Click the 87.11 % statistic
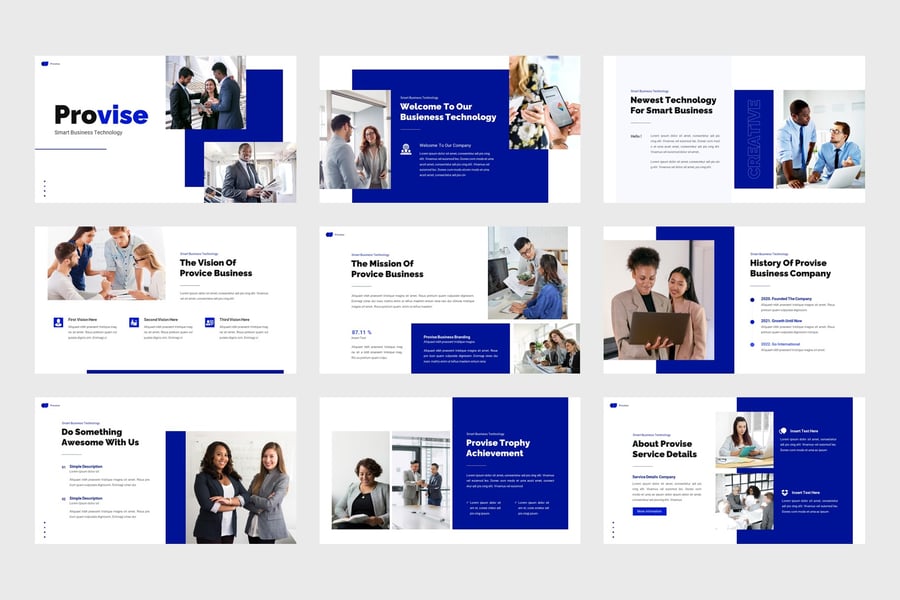The height and width of the screenshot is (600, 900). point(361,332)
